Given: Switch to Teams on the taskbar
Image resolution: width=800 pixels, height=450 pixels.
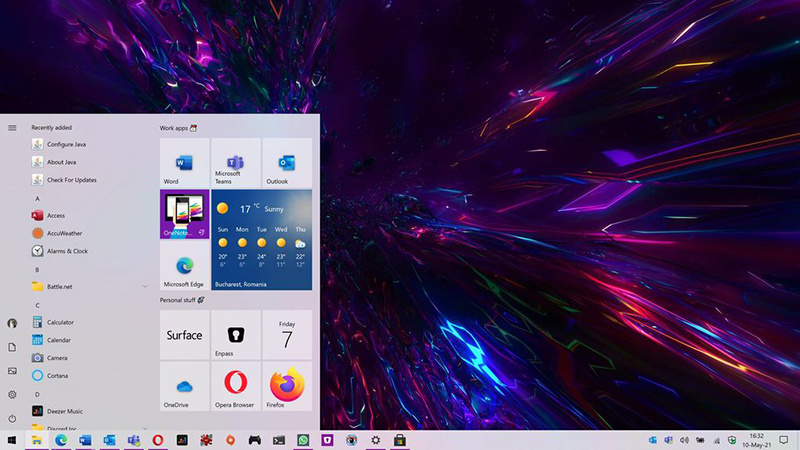Looking at the screenshot, I should pyautogui.click(x=134, y=440).
